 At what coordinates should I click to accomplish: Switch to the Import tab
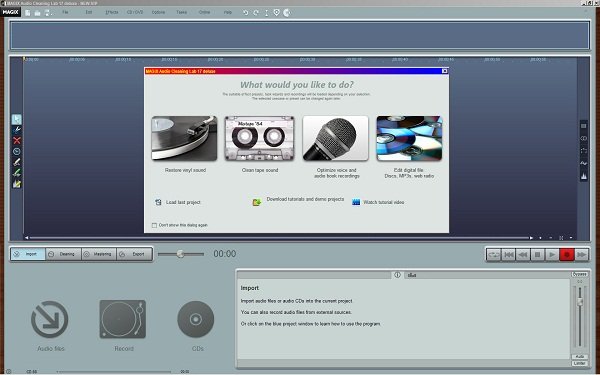[x=28, y=254]
